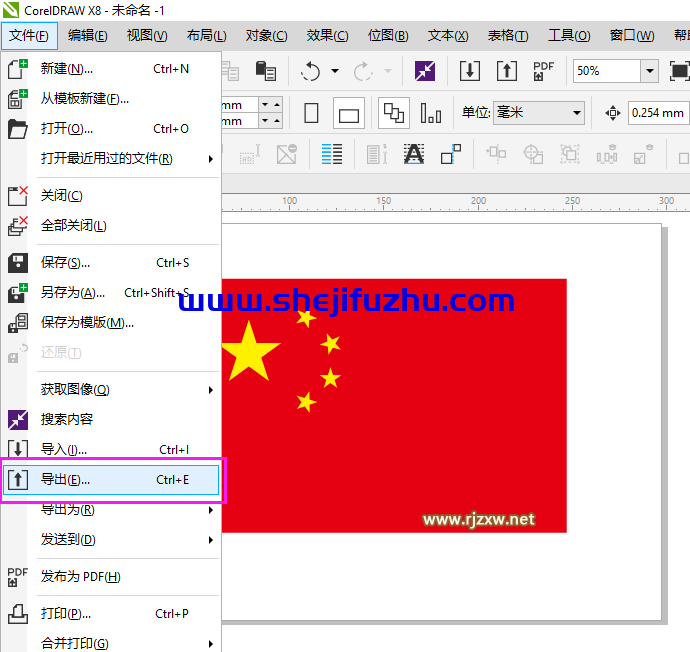
Task: Choose 另存为(A)... menu entry
Action: point(111,293)
